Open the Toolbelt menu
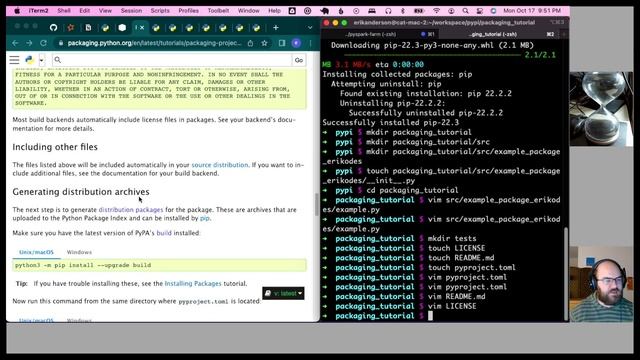The height and width of the screenshot is (360, 640). pyautogui.click(x=218, y=11)
